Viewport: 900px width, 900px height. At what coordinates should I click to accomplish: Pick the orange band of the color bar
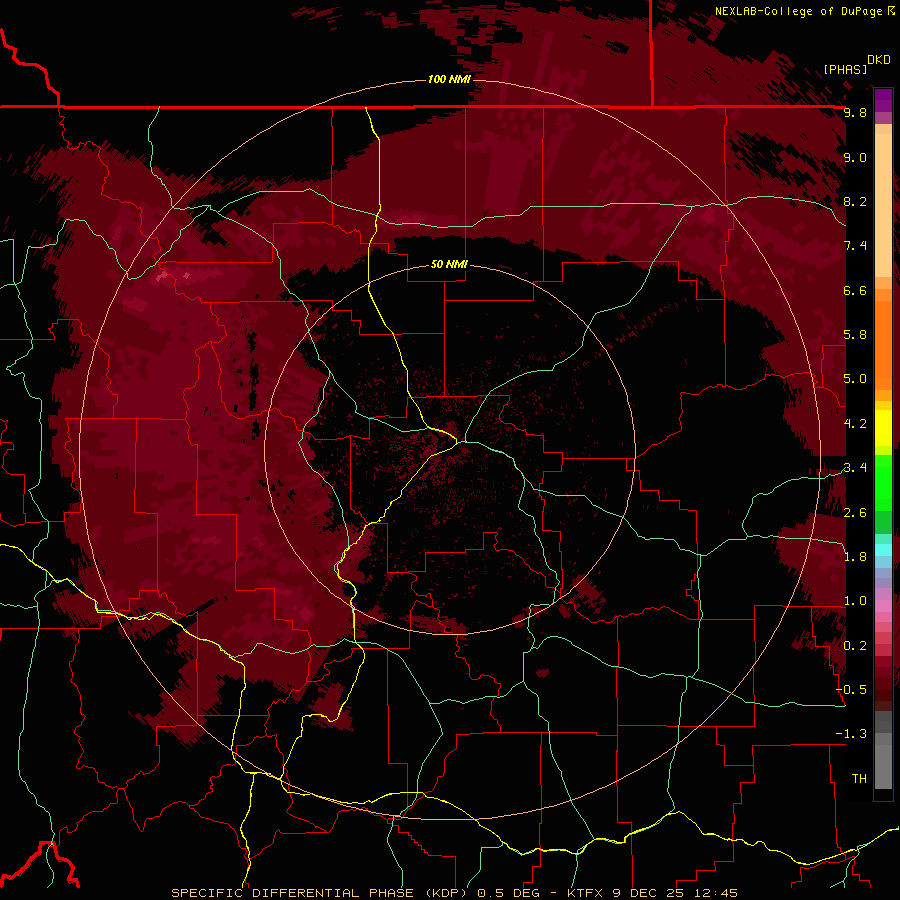point(883,344)
